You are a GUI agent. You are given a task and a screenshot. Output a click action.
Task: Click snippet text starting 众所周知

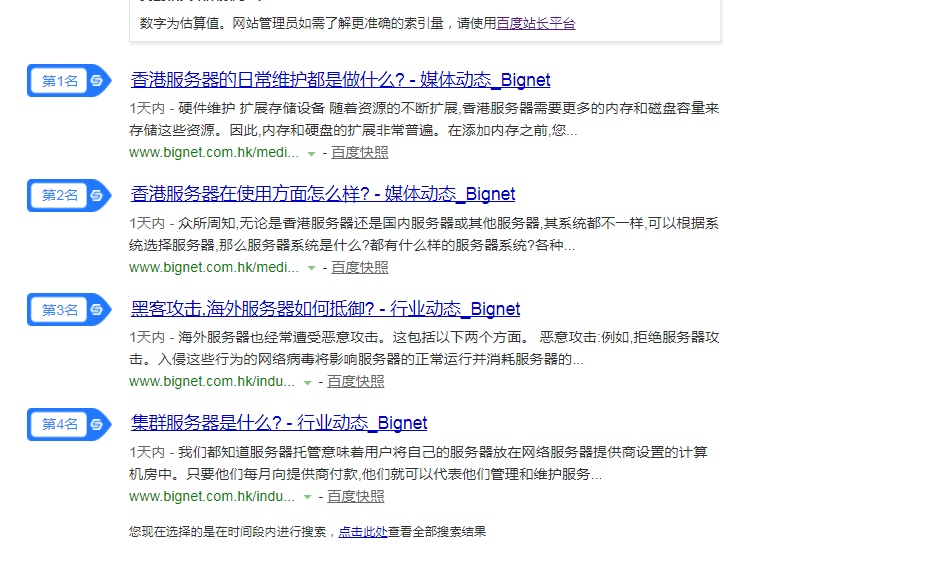coord(424,234)
